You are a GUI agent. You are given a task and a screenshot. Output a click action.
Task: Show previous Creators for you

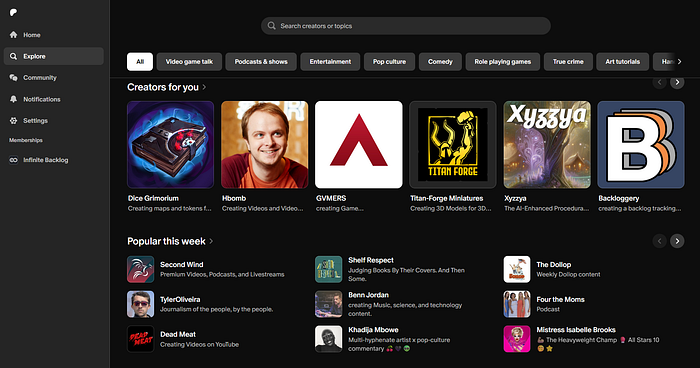point(659,82)
